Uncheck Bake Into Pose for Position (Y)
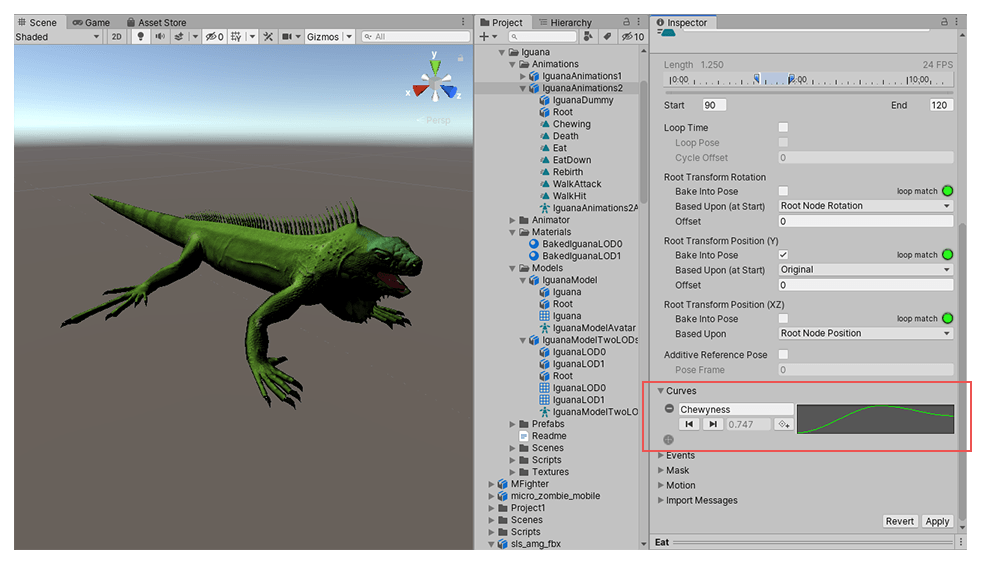This screenshot has height=564, width=981. pos(783,255)
